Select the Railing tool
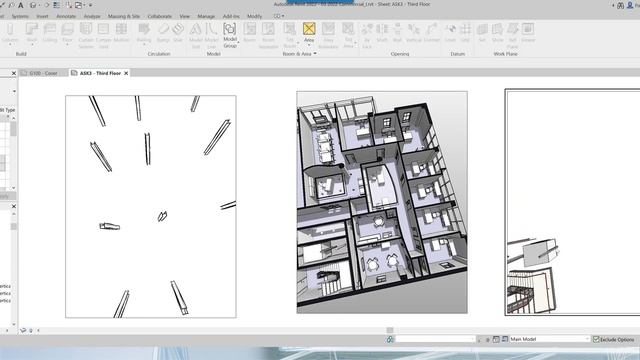 coord(144,33)
